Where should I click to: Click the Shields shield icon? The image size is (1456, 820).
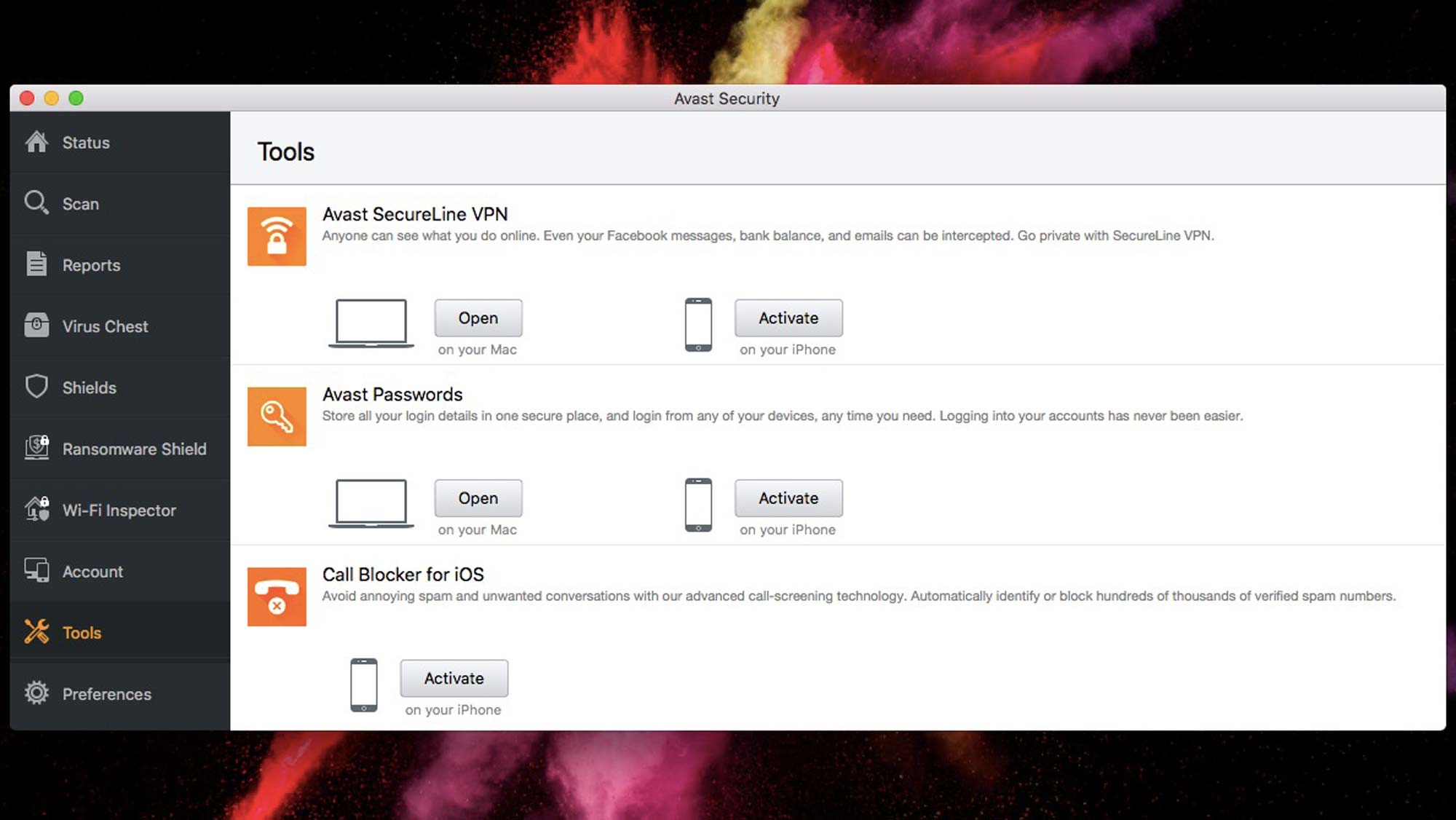coord(36,386)
